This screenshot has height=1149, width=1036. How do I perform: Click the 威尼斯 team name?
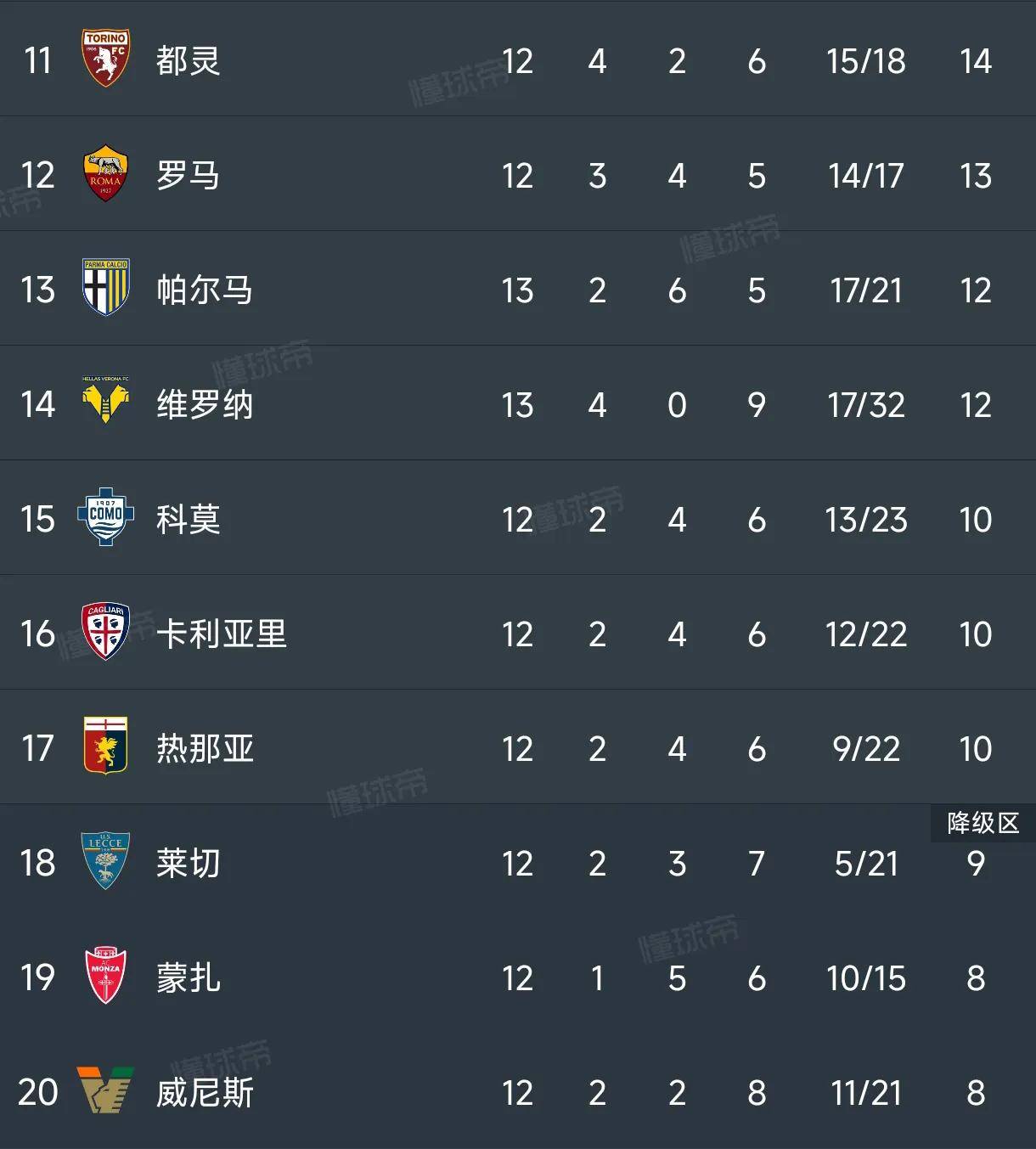point(204,1094)
